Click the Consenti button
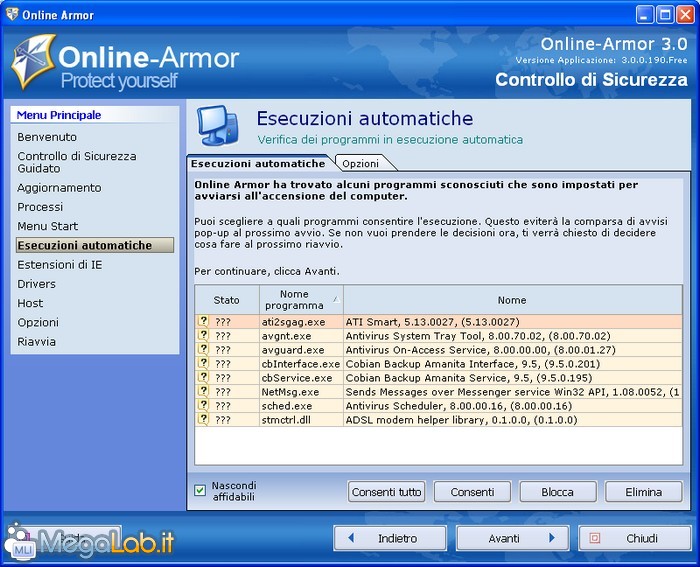The width and height of the screenshot is (700, 567). point(472,492)
